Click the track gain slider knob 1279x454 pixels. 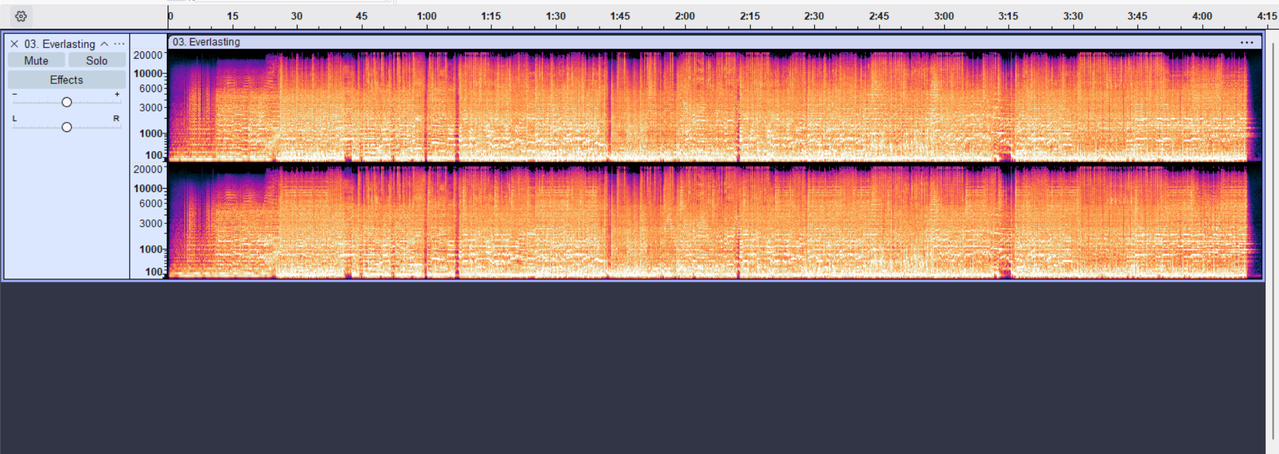click(x=67, y=102)
